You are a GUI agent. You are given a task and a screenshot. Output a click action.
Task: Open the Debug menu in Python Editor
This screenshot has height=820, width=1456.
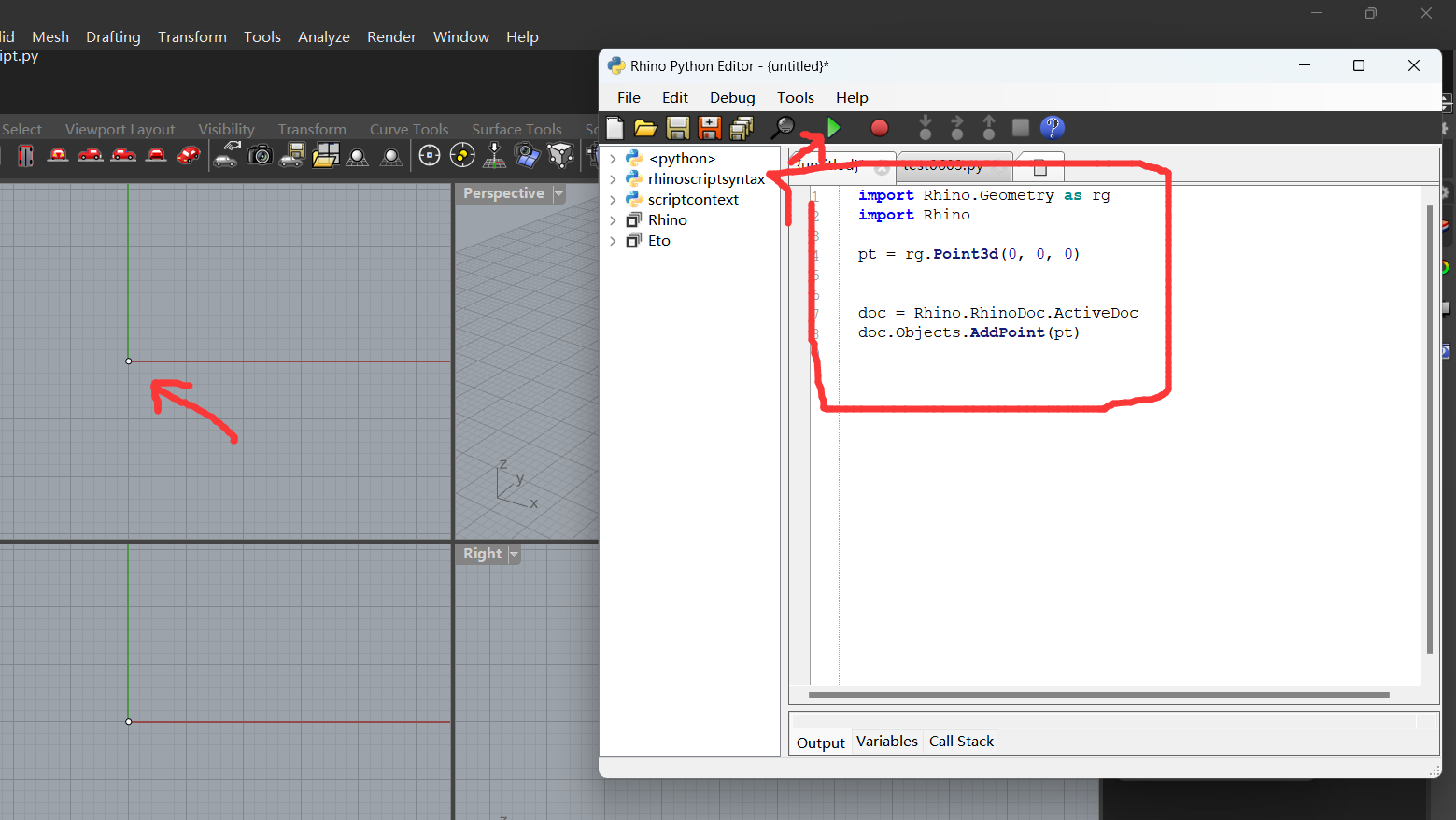pos(732,97)
